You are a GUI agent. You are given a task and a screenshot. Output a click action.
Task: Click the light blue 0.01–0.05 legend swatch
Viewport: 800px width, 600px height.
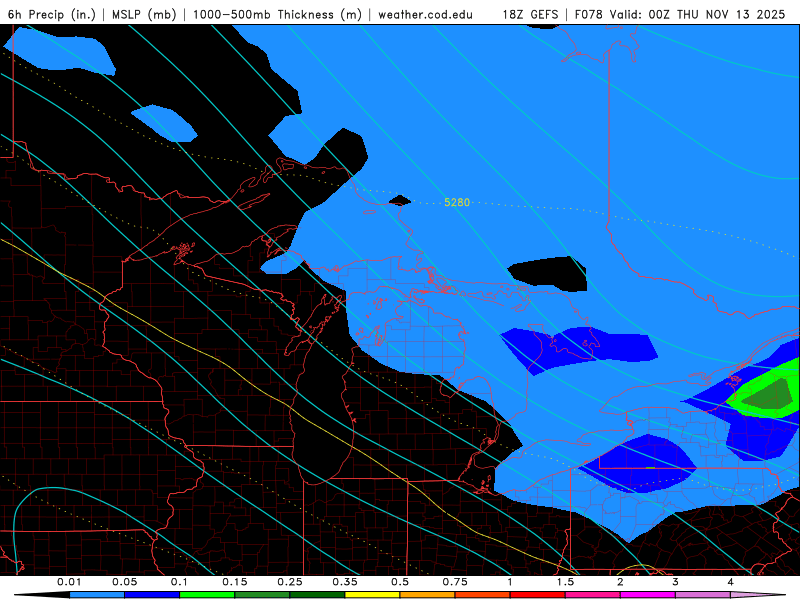(x=97, y=595)
